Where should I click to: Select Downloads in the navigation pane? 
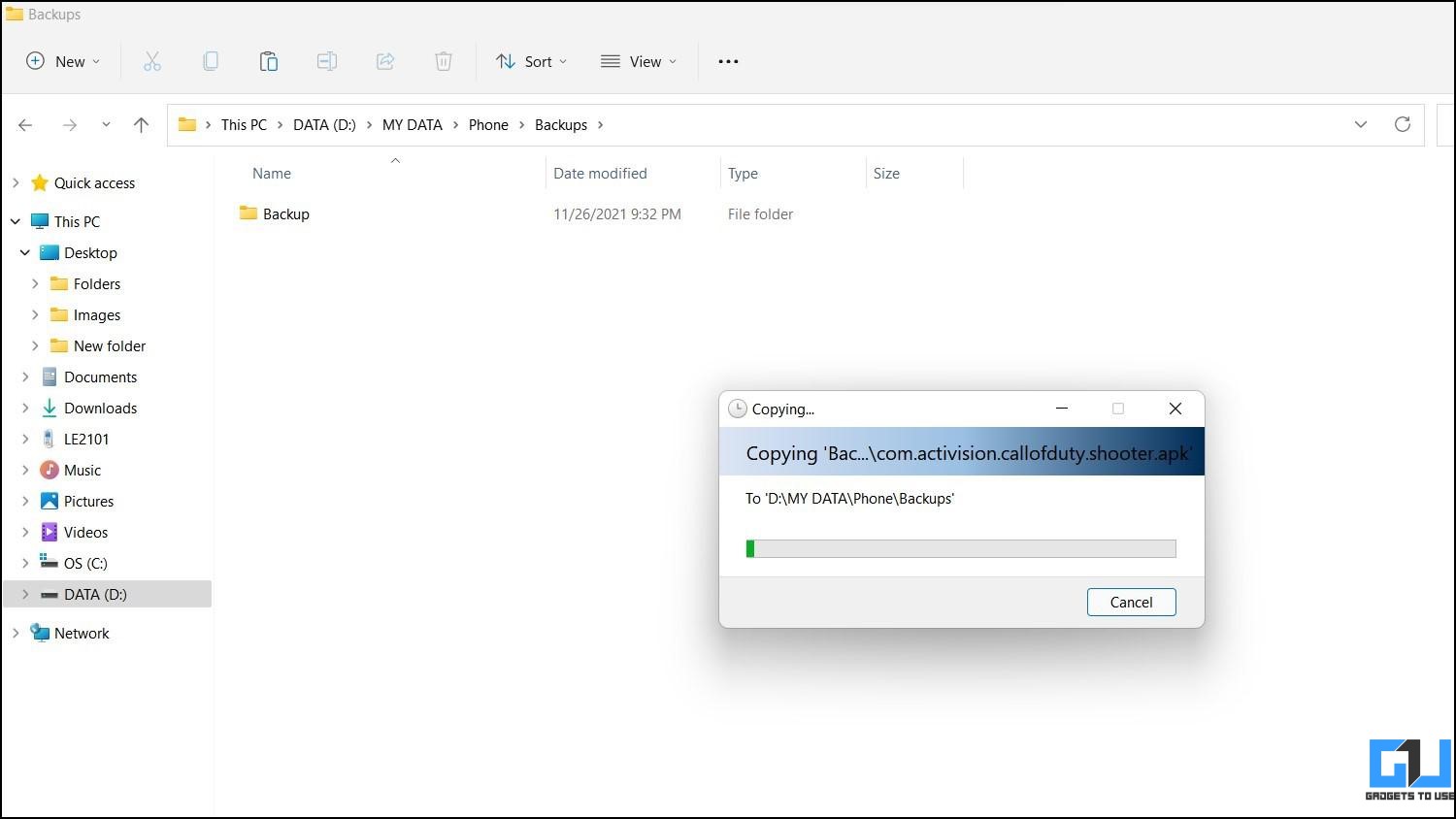tap(100, 408)
